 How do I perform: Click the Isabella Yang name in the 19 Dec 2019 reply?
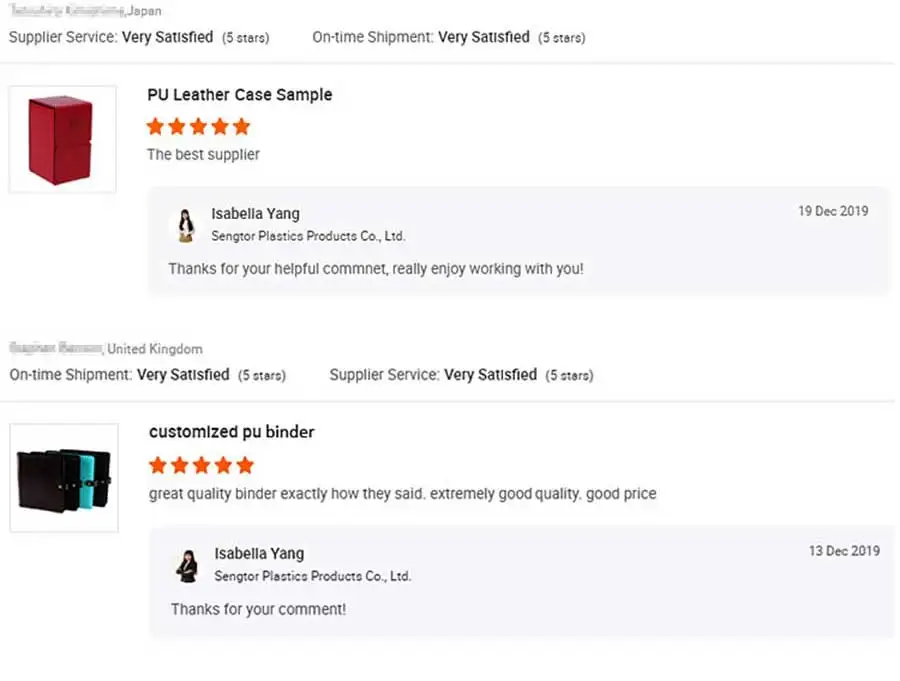[255, 213]
